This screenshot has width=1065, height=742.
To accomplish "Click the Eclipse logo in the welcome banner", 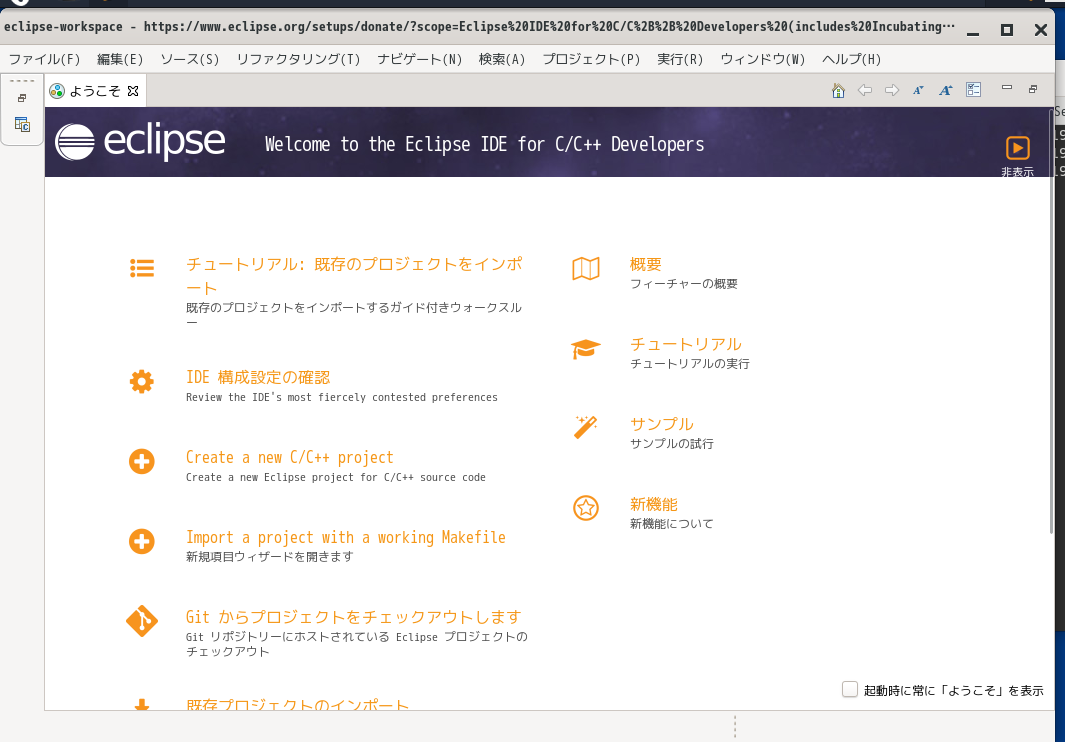I will (x=140, y=142).
